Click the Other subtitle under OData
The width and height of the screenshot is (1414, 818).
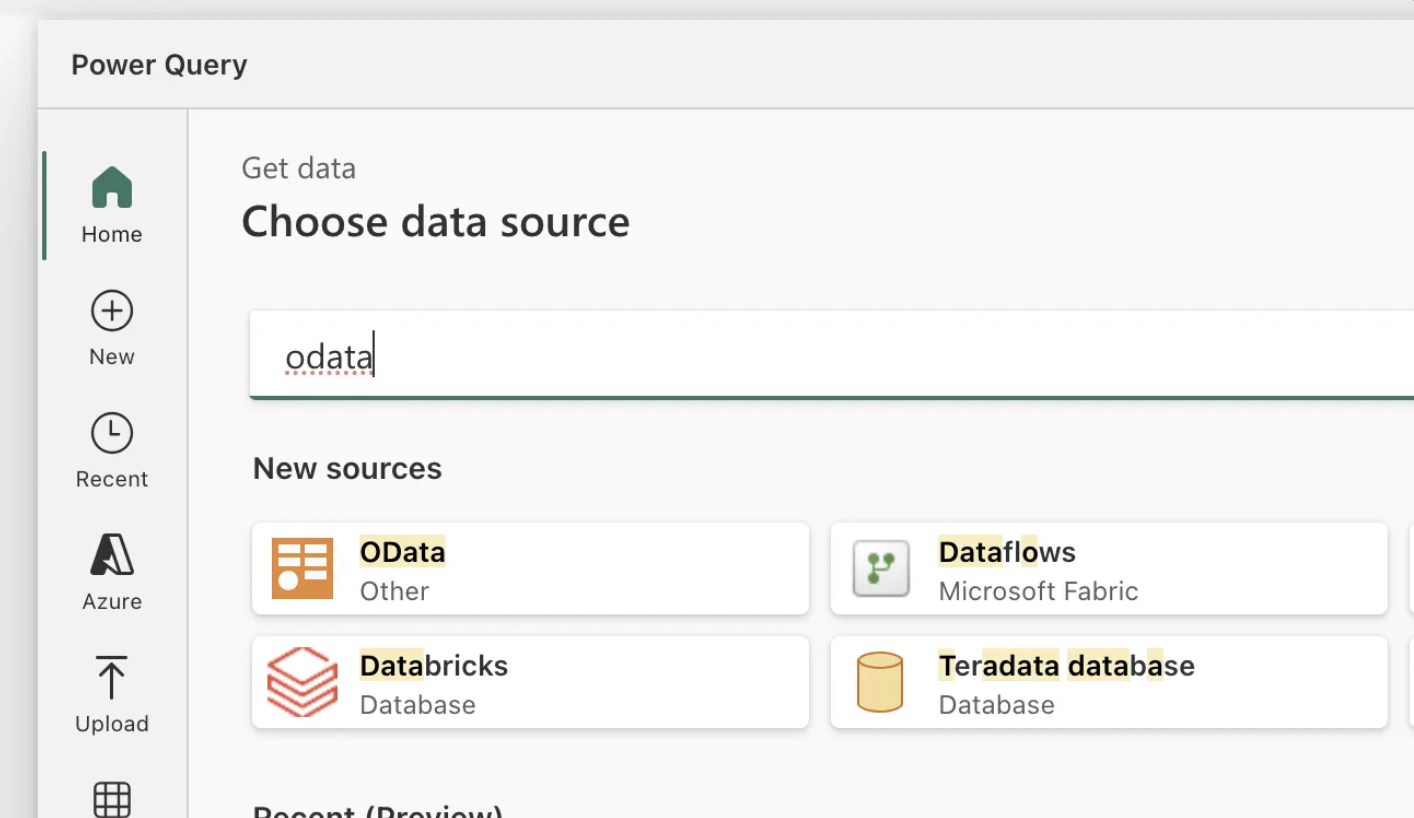pos(394,591)
